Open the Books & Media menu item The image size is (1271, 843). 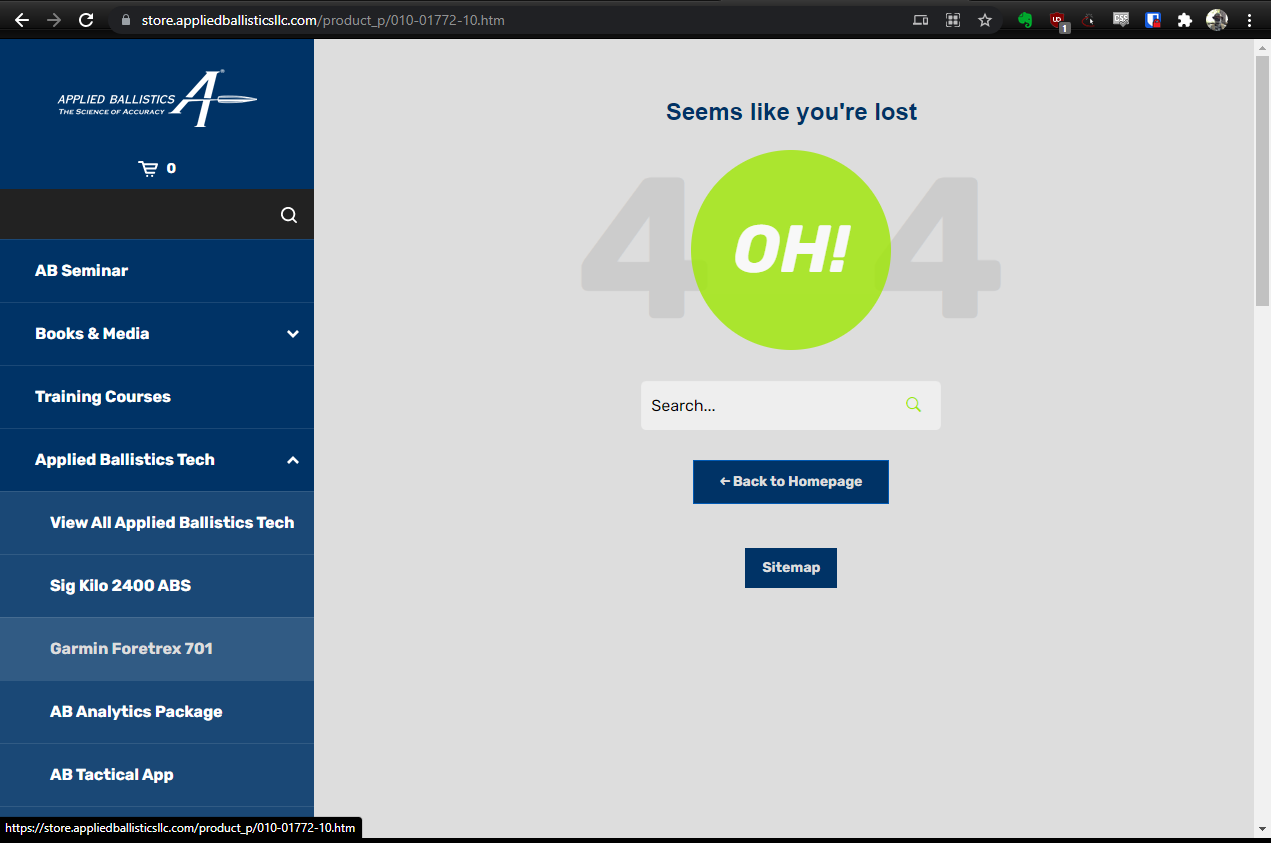pyautogui.click(x=157, y=334)
